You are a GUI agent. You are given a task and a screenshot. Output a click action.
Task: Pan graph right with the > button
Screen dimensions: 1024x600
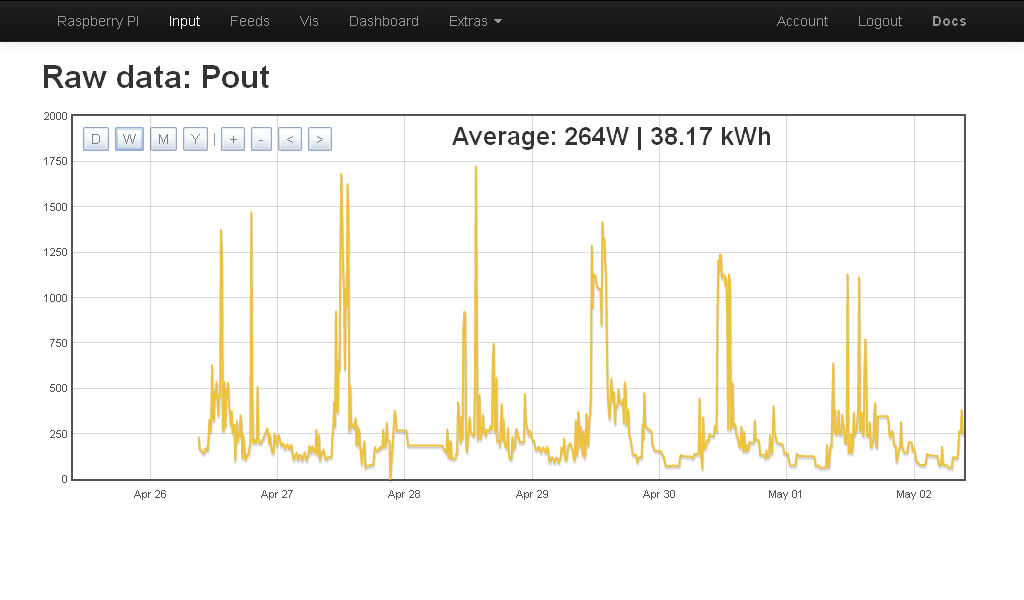[320, 139]
